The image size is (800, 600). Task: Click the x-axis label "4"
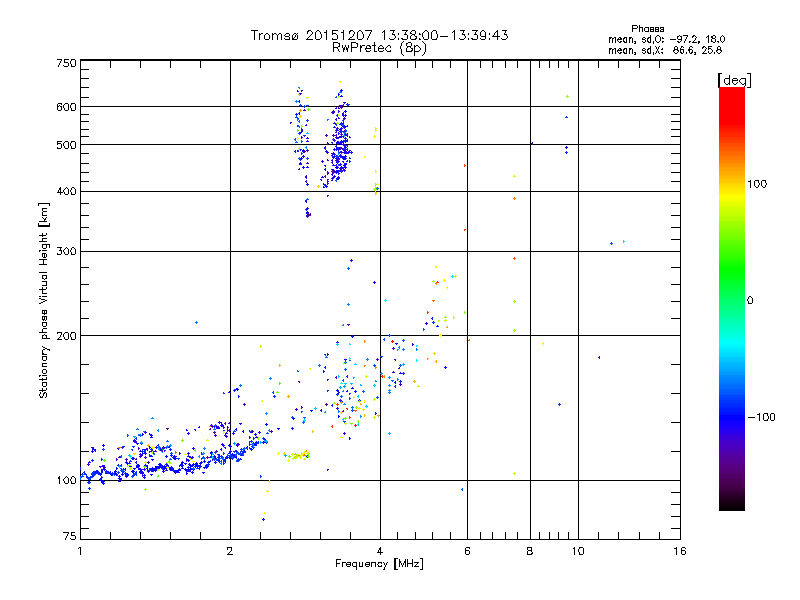coord(380,551)
